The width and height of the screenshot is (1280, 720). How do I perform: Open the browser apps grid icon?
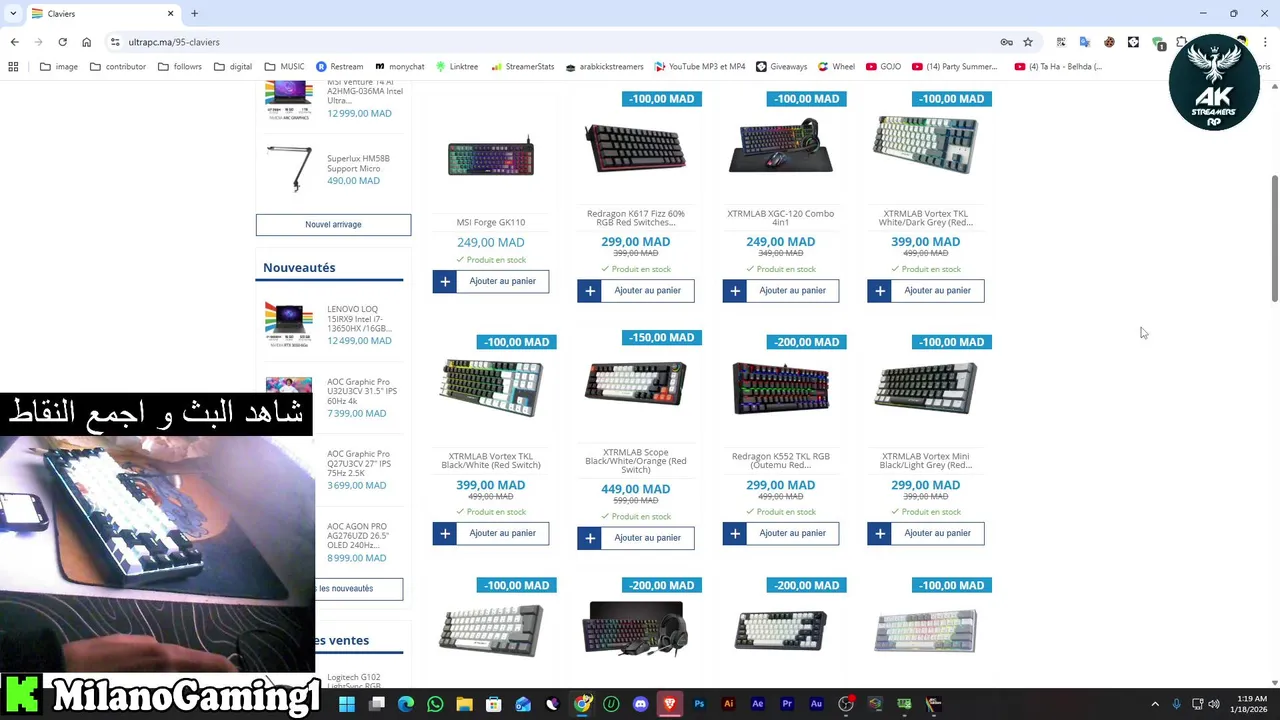[13, 67]
